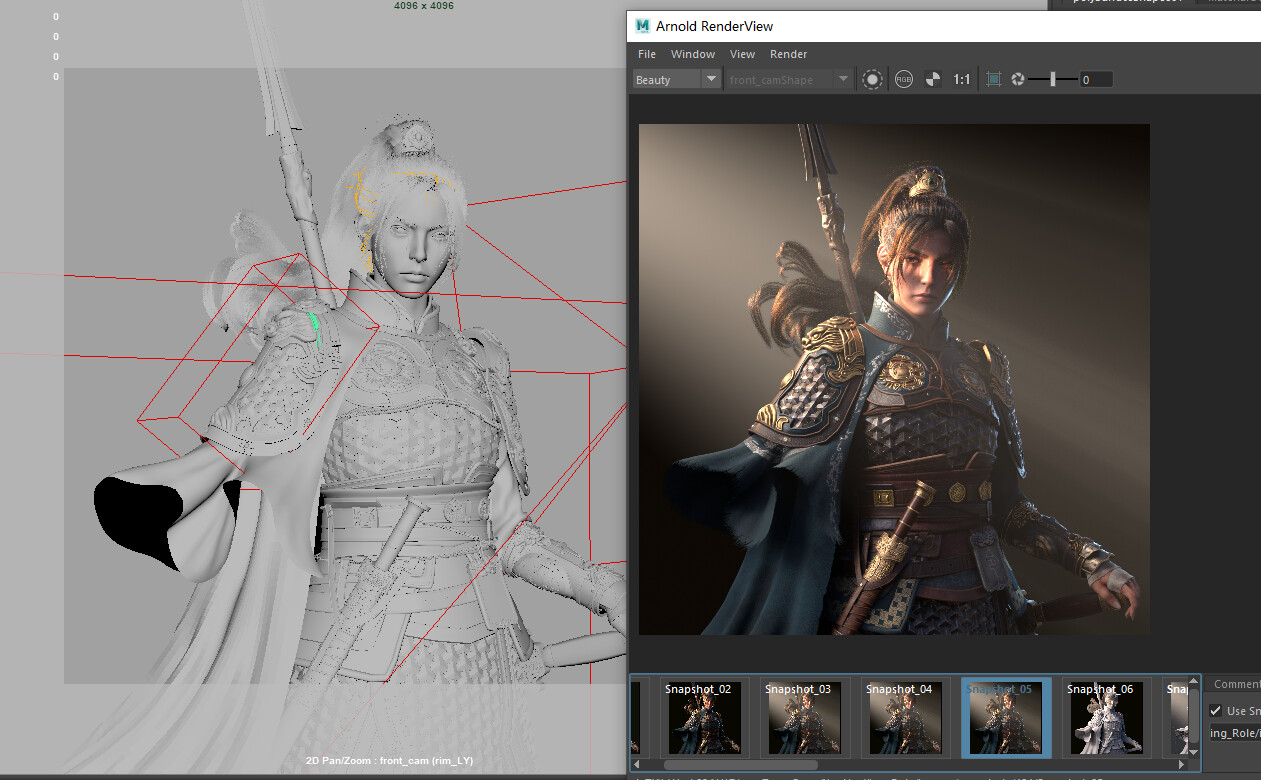The image size is (1261, 780).
Task: Click the snapshot strip horizontal scrollbar thumb
Action: click(739, 765)
